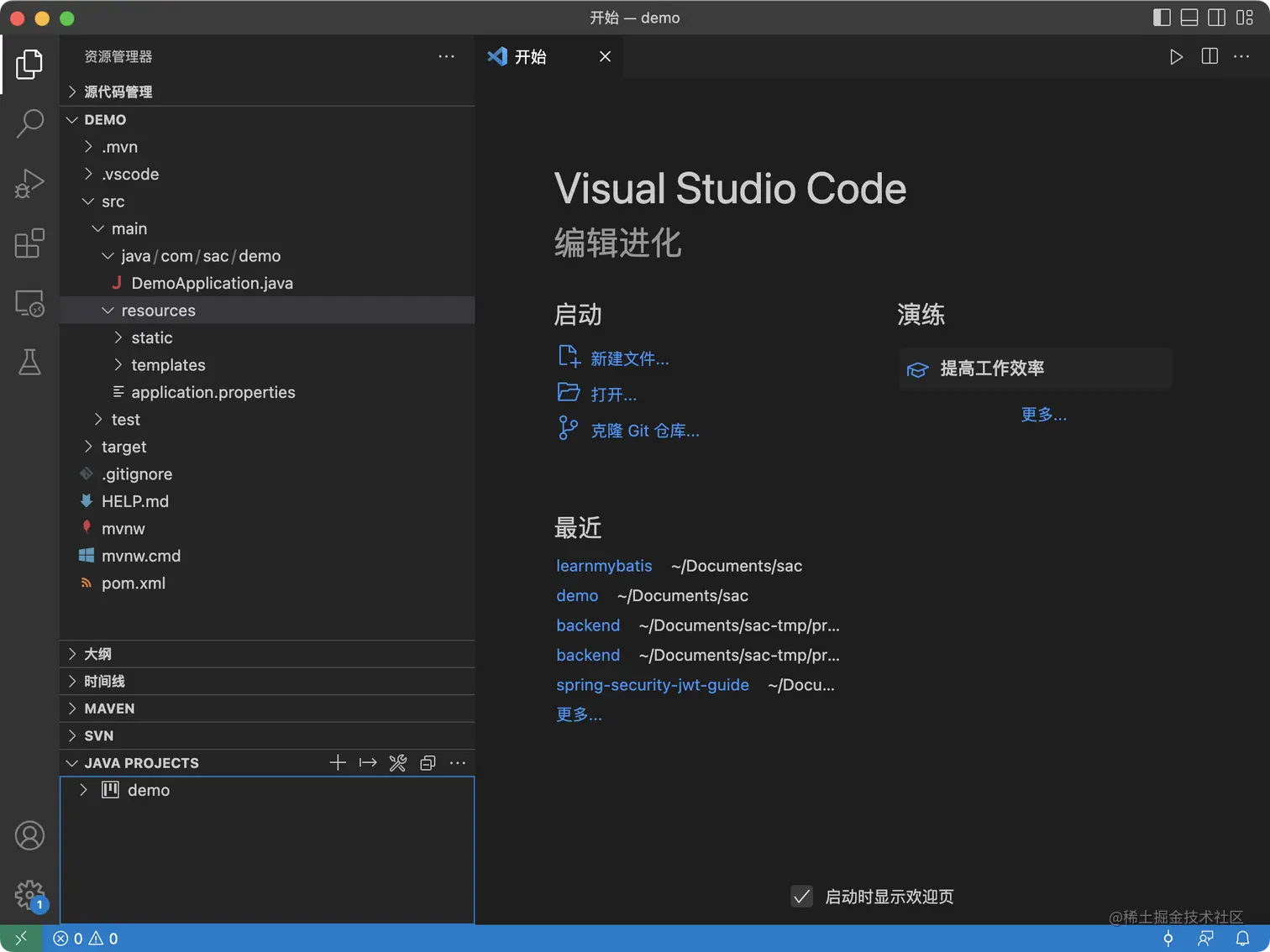1270x952 pixels.
Task: Open notifications bell in status bar
Action: [x=1242, y=939]
